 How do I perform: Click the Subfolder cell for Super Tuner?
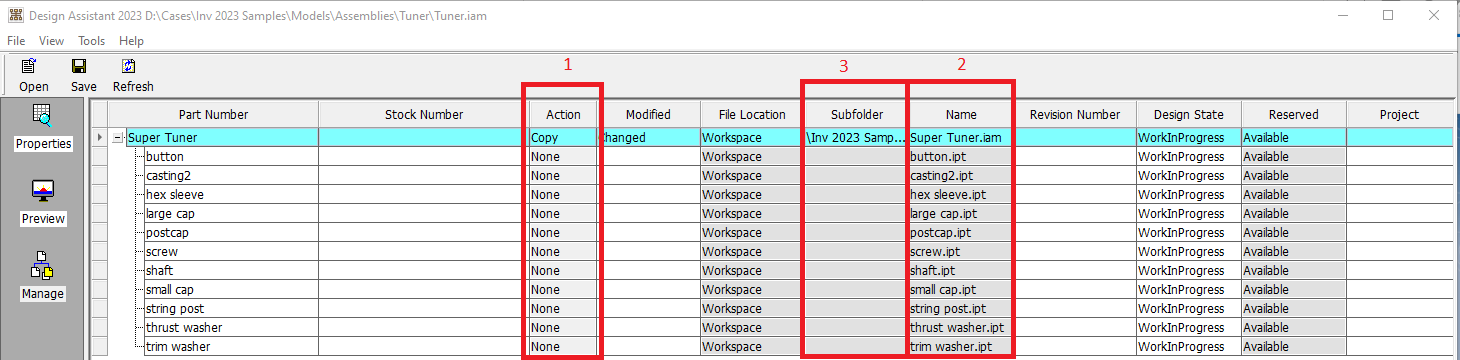(857, 138)
